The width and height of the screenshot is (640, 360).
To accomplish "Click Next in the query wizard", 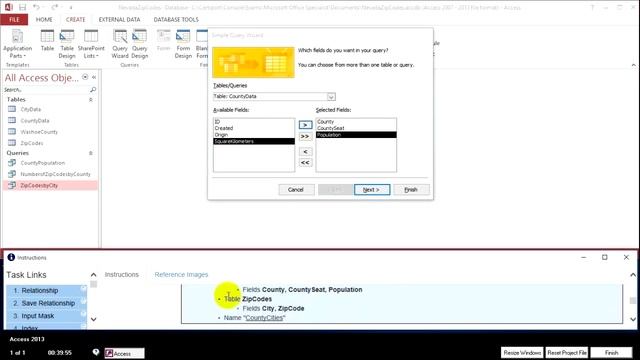I will (372, 190).
